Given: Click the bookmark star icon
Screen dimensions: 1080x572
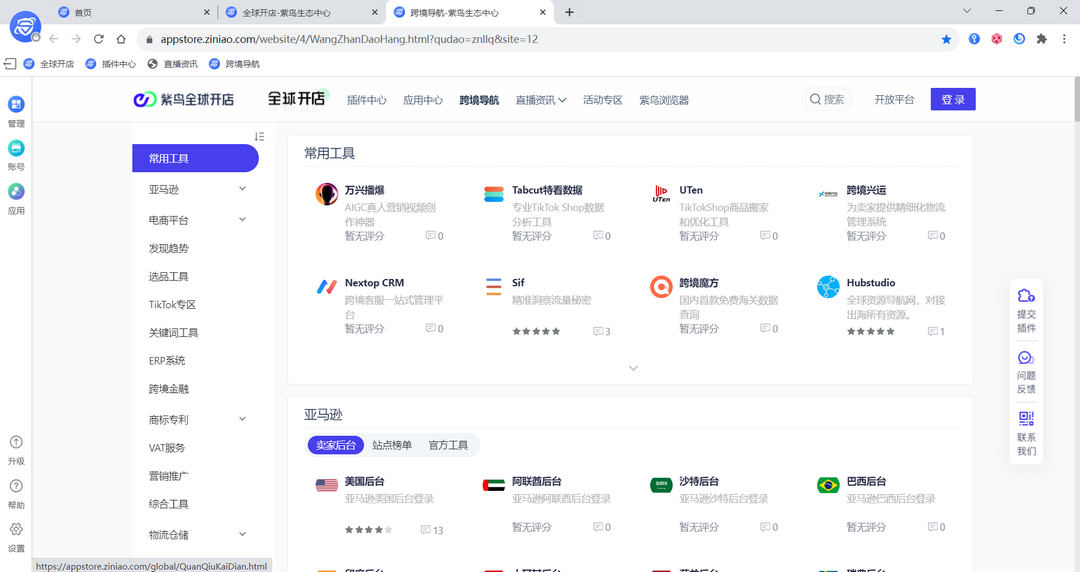Looking at the screenshot, I should coord(946,39).
